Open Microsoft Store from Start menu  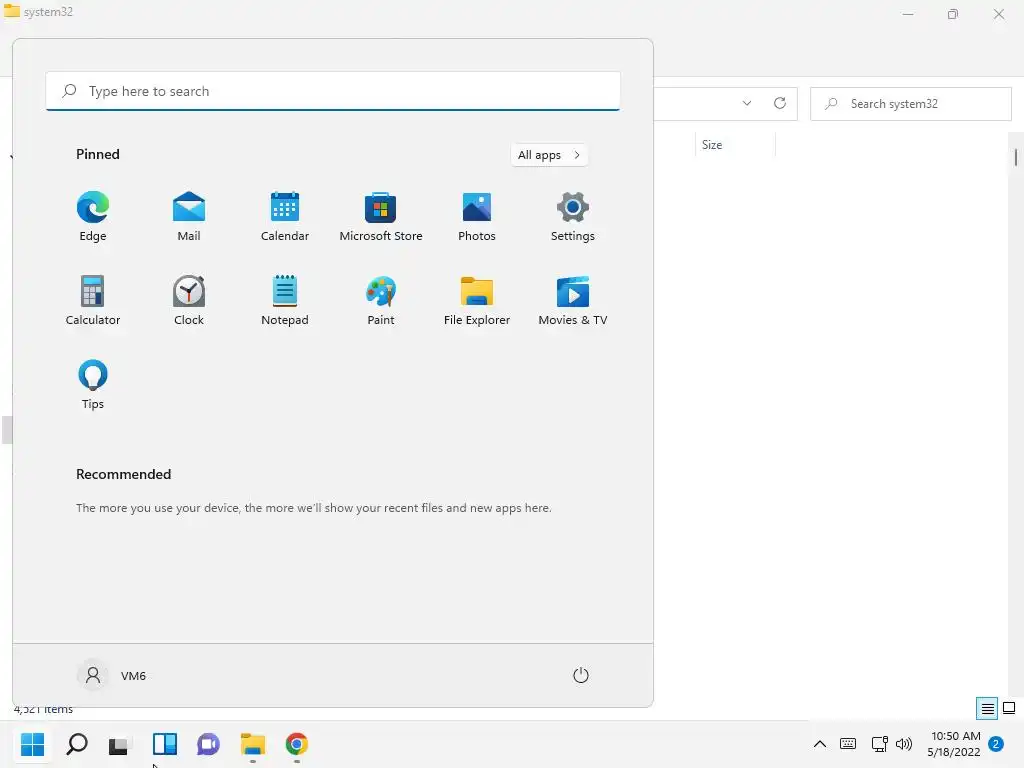tap(381, 217)
